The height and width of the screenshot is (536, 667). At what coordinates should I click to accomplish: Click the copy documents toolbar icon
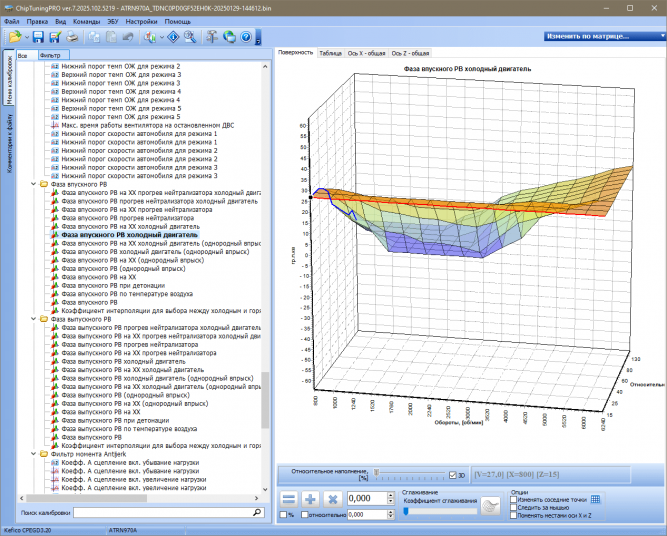click(94, 37)
